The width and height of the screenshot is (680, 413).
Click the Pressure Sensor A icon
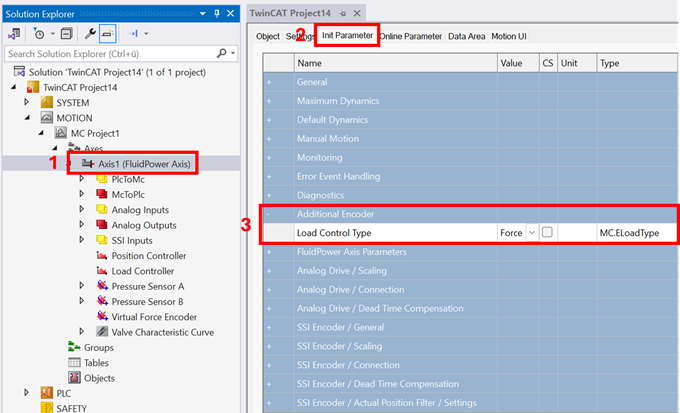[x=102, y=286]
